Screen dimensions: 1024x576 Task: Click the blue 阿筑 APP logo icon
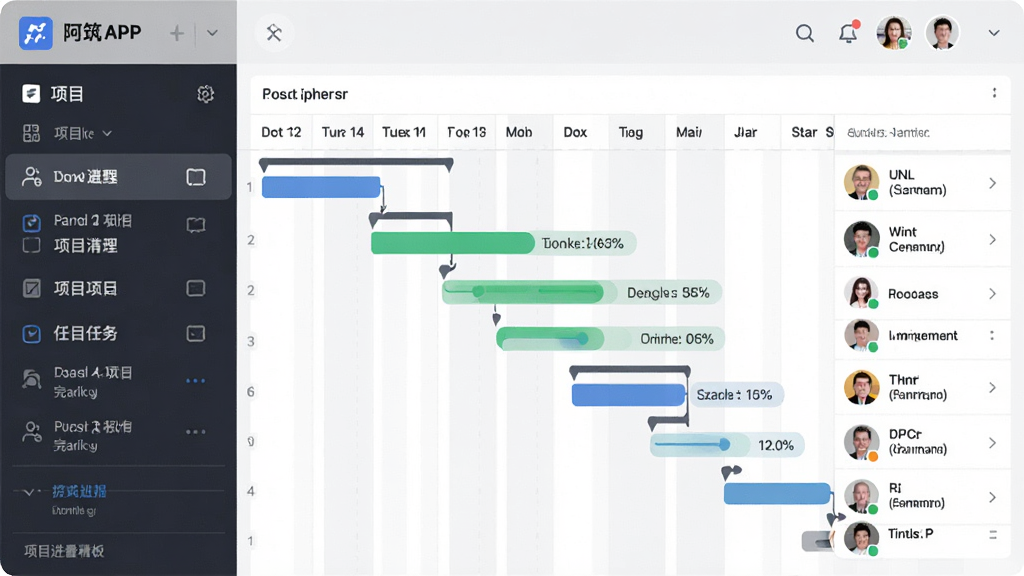point(35,33)
